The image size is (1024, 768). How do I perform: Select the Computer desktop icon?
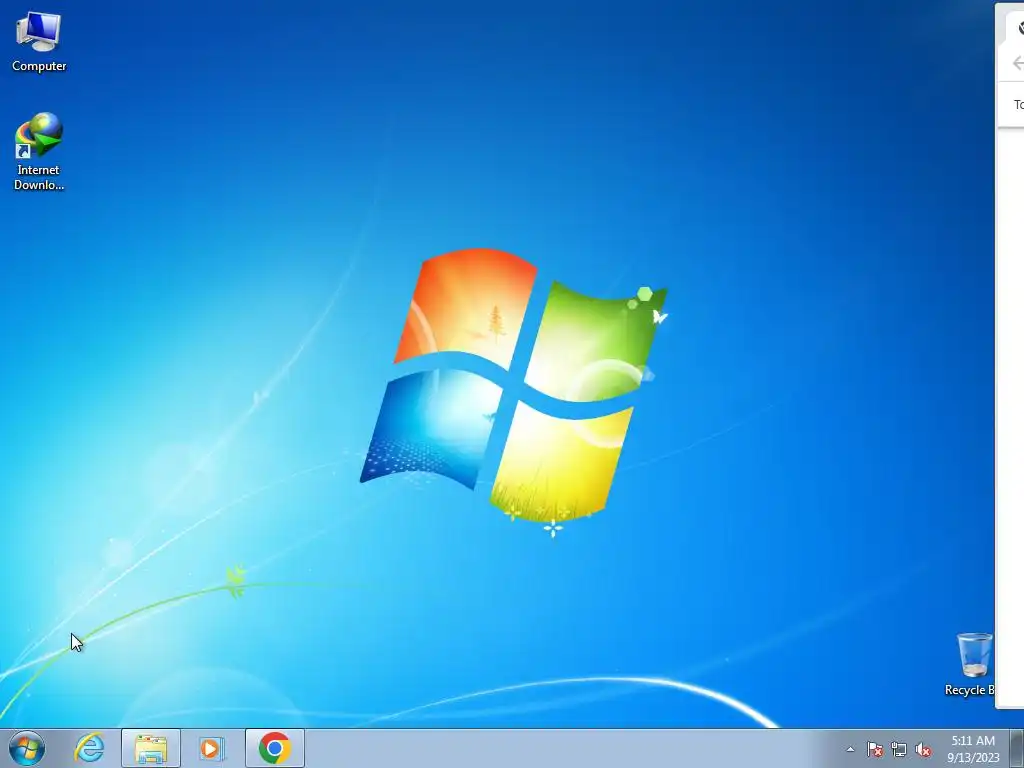[x=39, y=42]
